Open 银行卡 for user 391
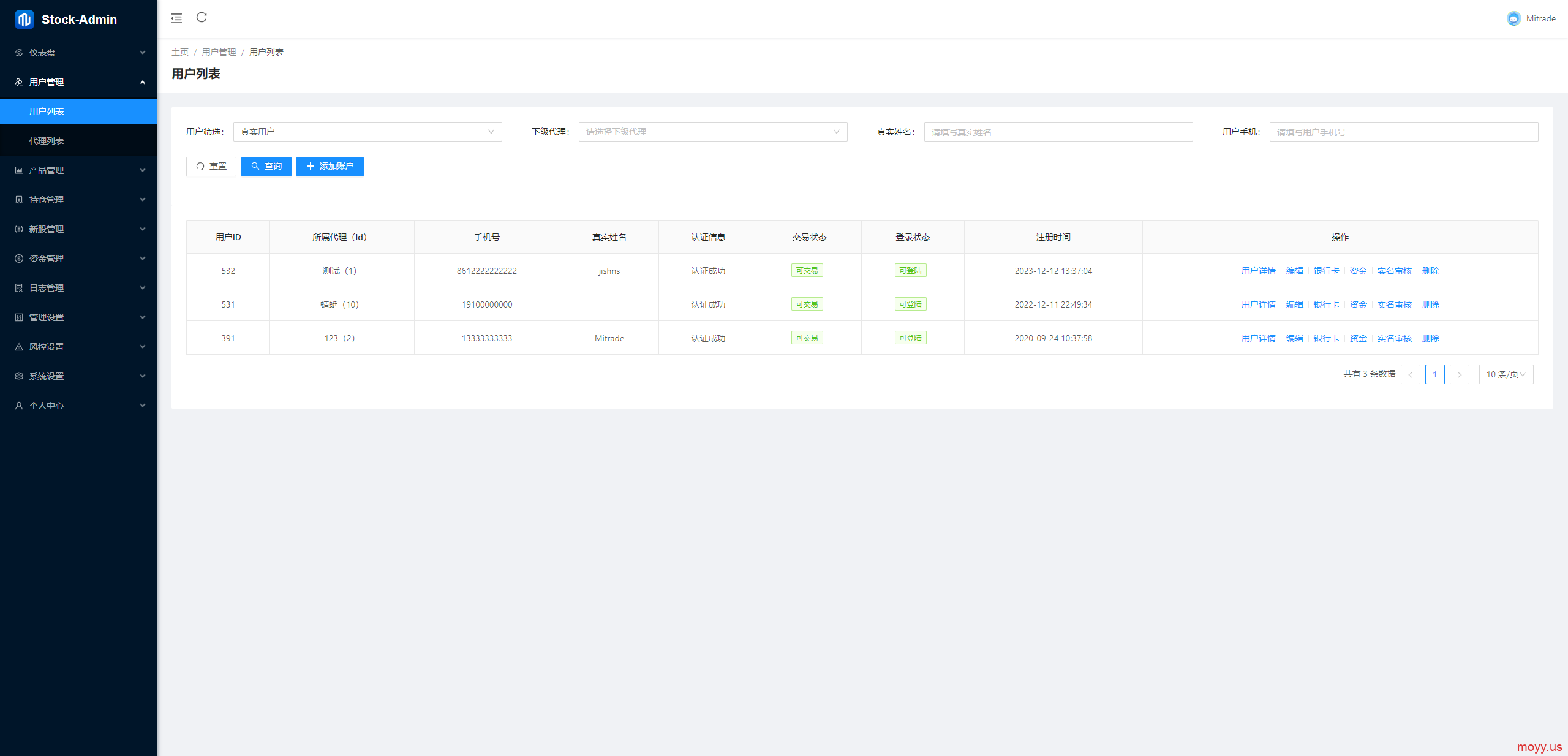The width and height of the screenshot is (1568, 756). coord(1327,338)
